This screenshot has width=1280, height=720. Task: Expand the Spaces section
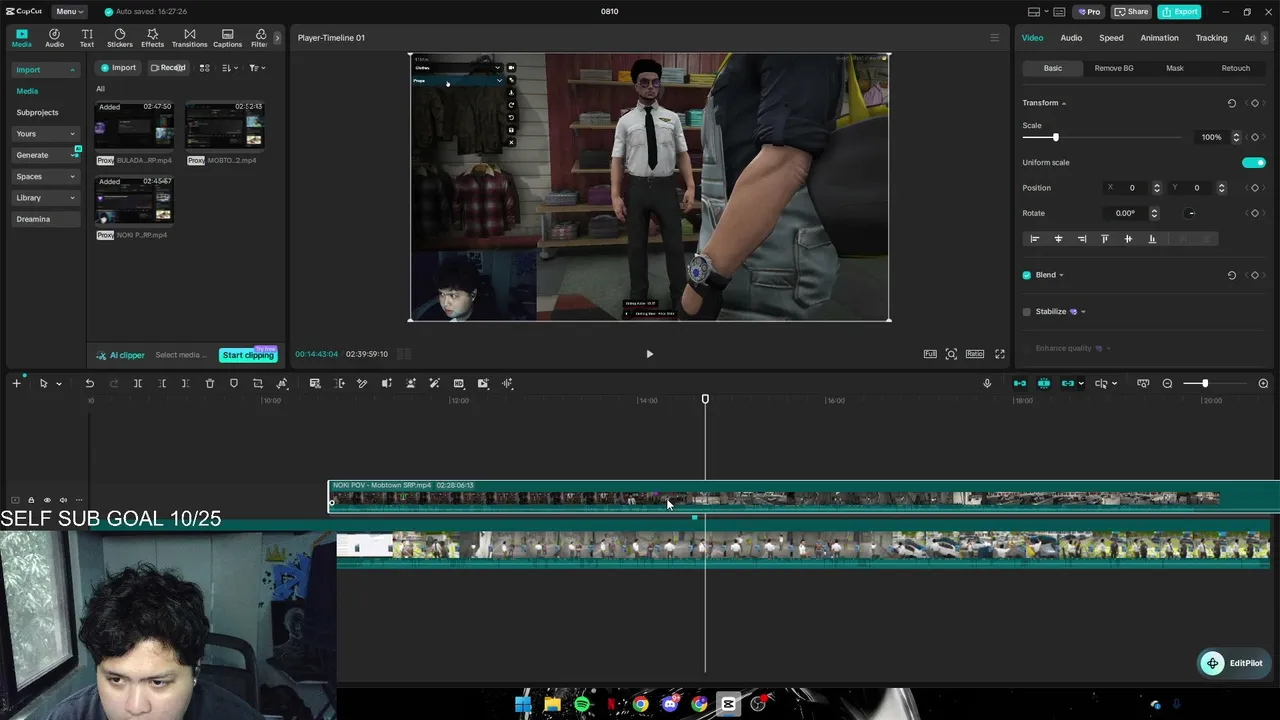pyautogui.click(x=45, y=177)
